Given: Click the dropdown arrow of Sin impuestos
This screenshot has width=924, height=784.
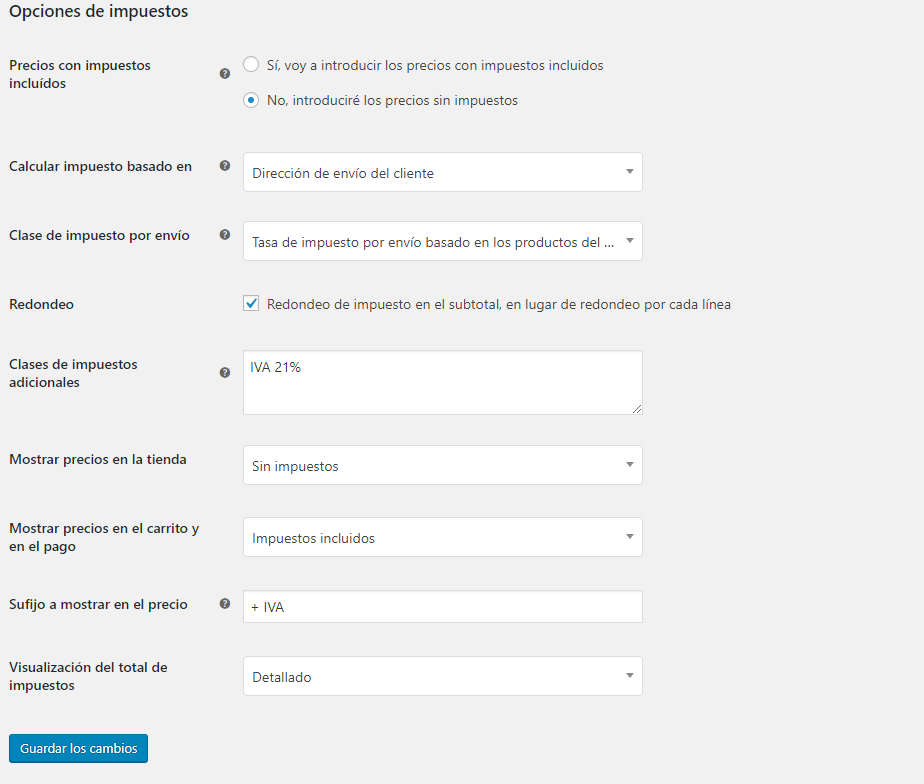Looking at the screenshot, I should [630, 465].
